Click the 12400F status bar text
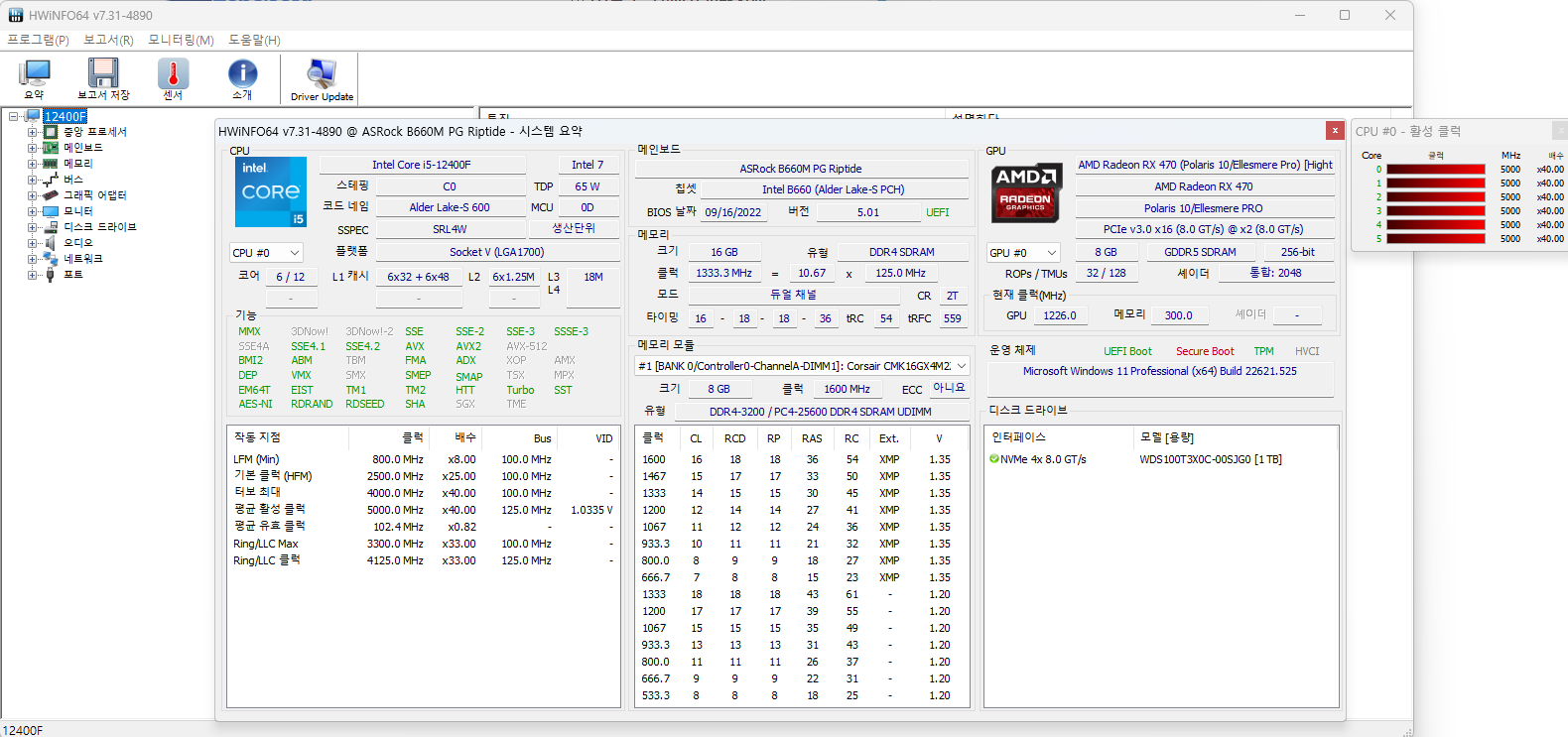 (23, 730)
